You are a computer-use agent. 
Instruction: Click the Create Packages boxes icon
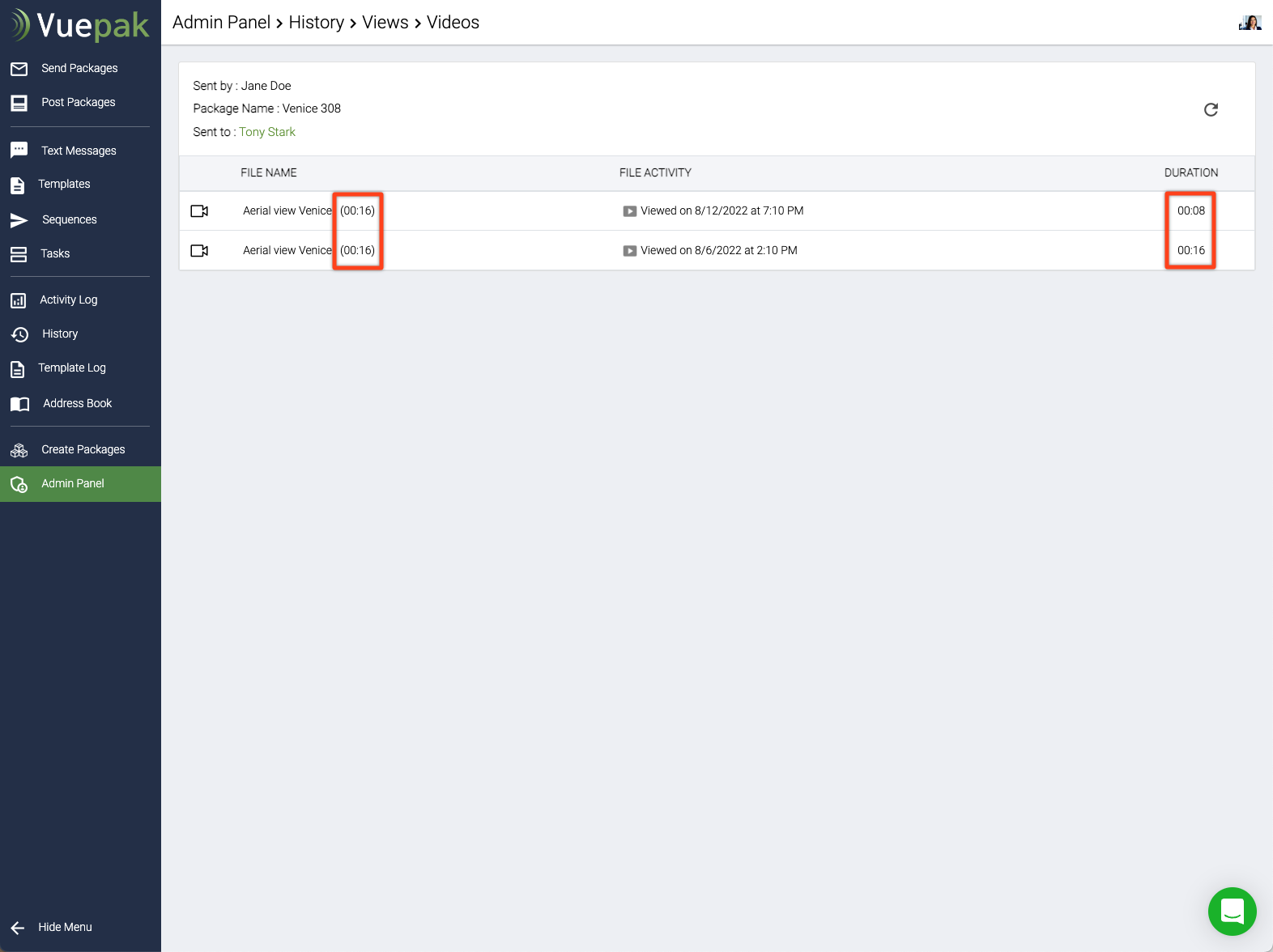(19, 450)
